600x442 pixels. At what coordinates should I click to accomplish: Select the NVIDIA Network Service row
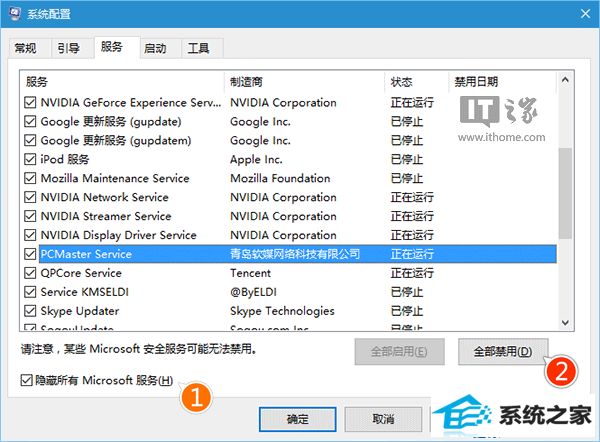click(289, 197)
